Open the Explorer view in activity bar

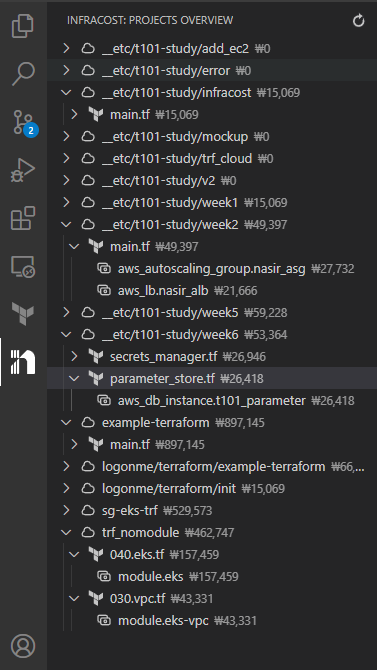coord(23,26)
